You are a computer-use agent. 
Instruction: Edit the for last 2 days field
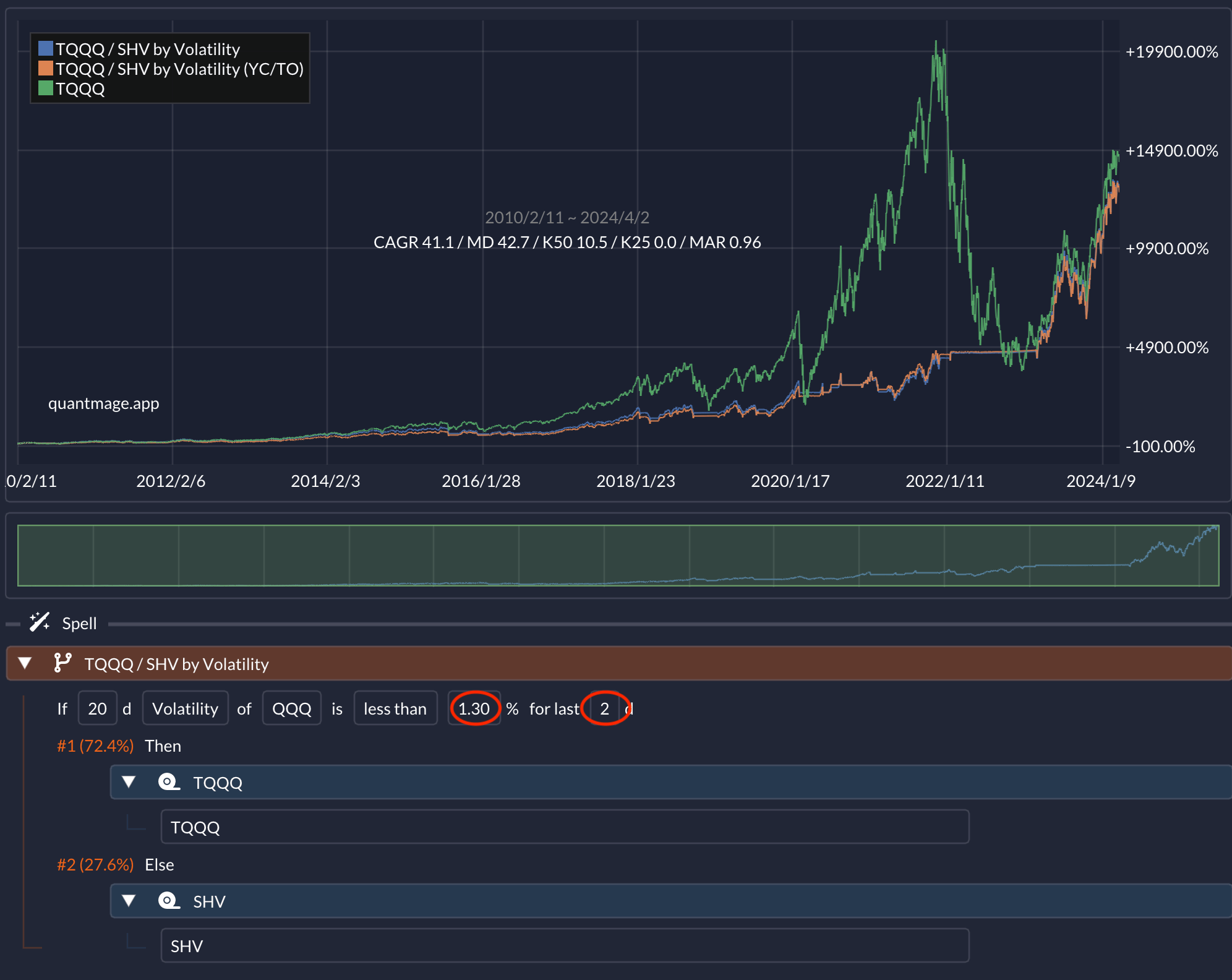coord(605,708)
